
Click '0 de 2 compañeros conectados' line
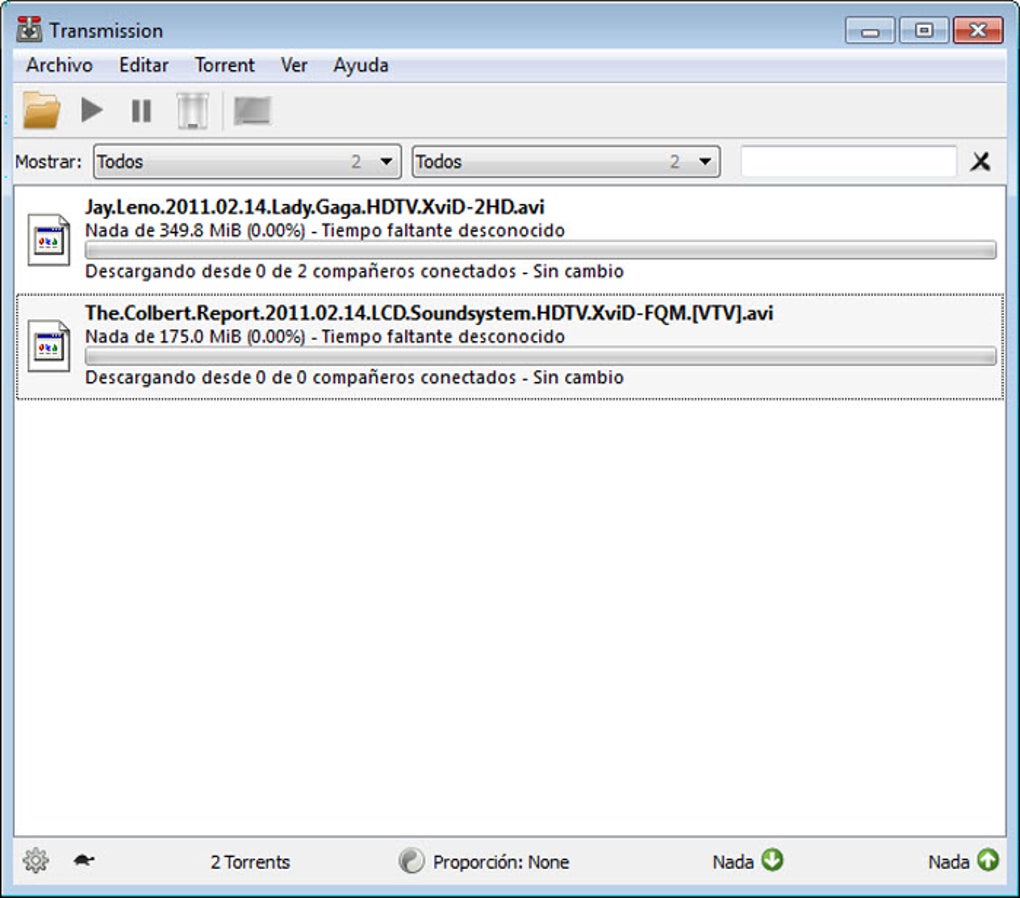pos(354,271)
